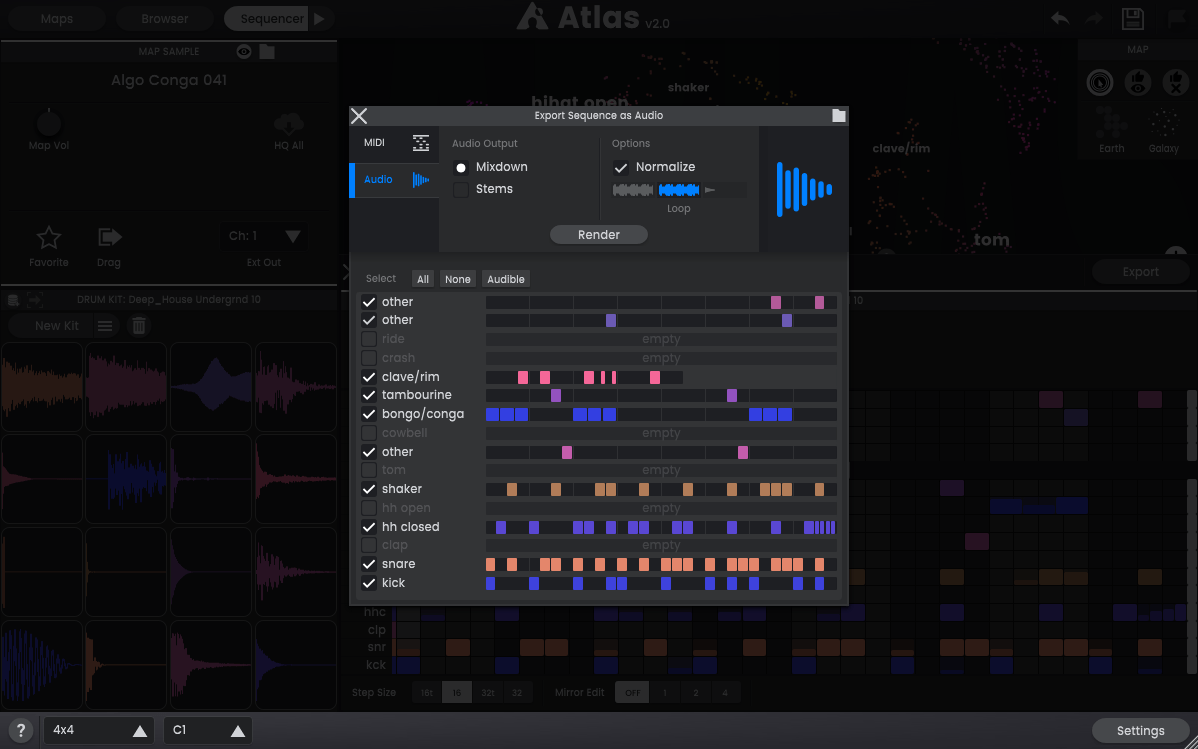Uncheck the Normalize option
1198x749 pixels.
[621, 167]
